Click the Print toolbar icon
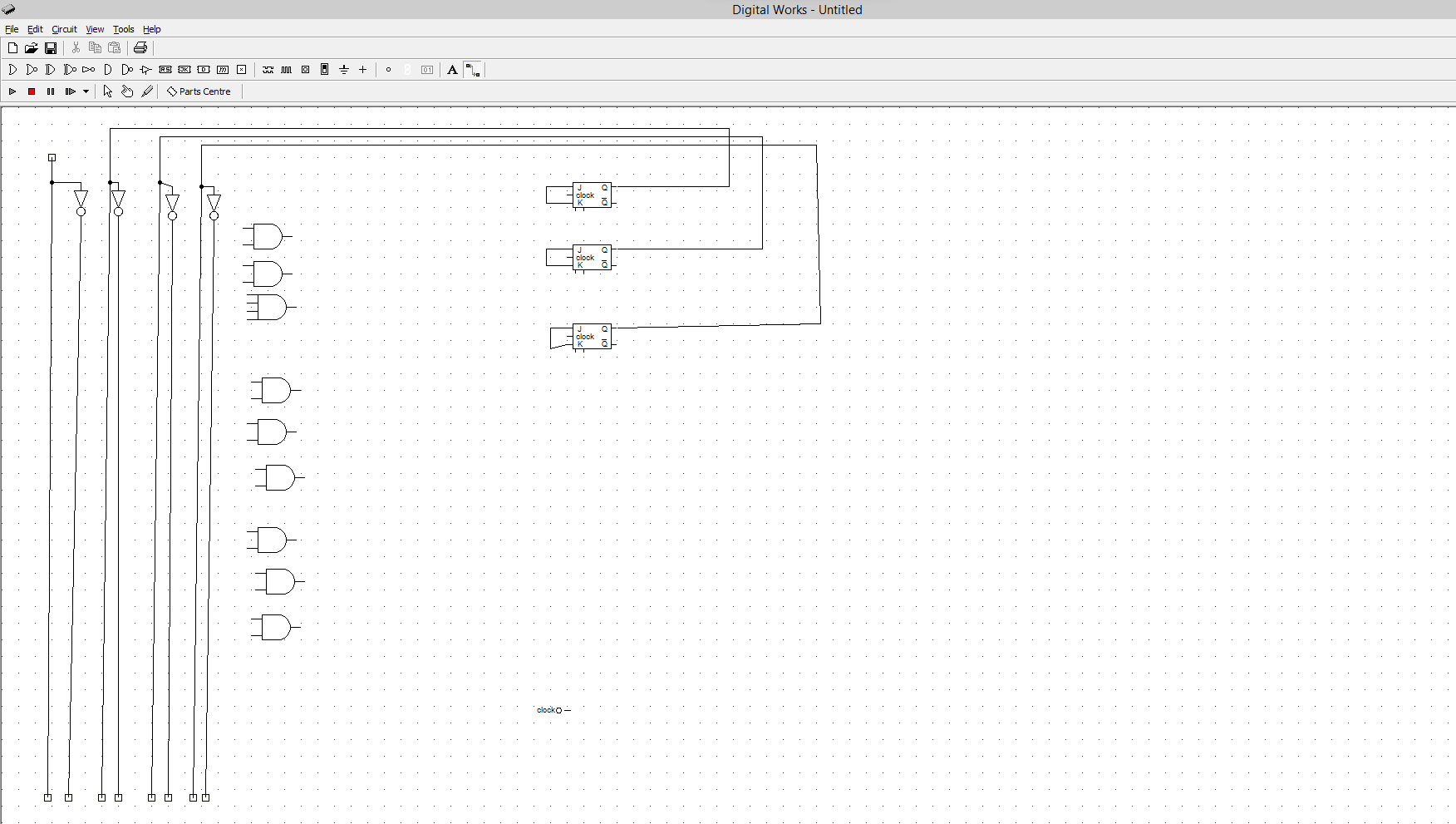The image size is (1456, 824). point(139,48)
